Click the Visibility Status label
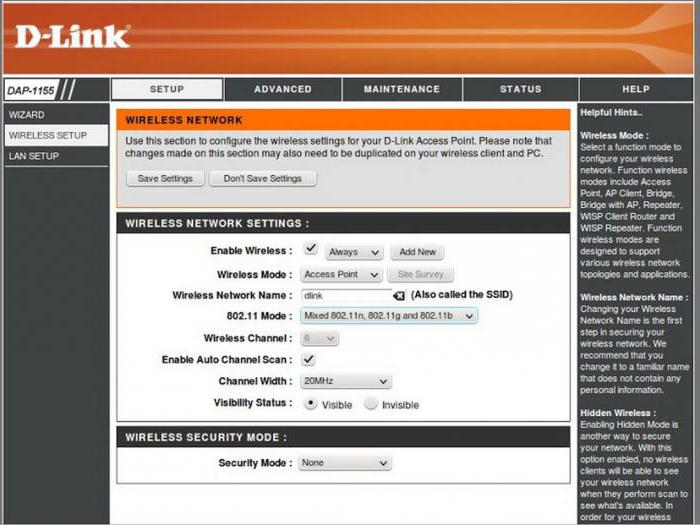This screenshot has width=700, height=525. click(x=253, y=403)
